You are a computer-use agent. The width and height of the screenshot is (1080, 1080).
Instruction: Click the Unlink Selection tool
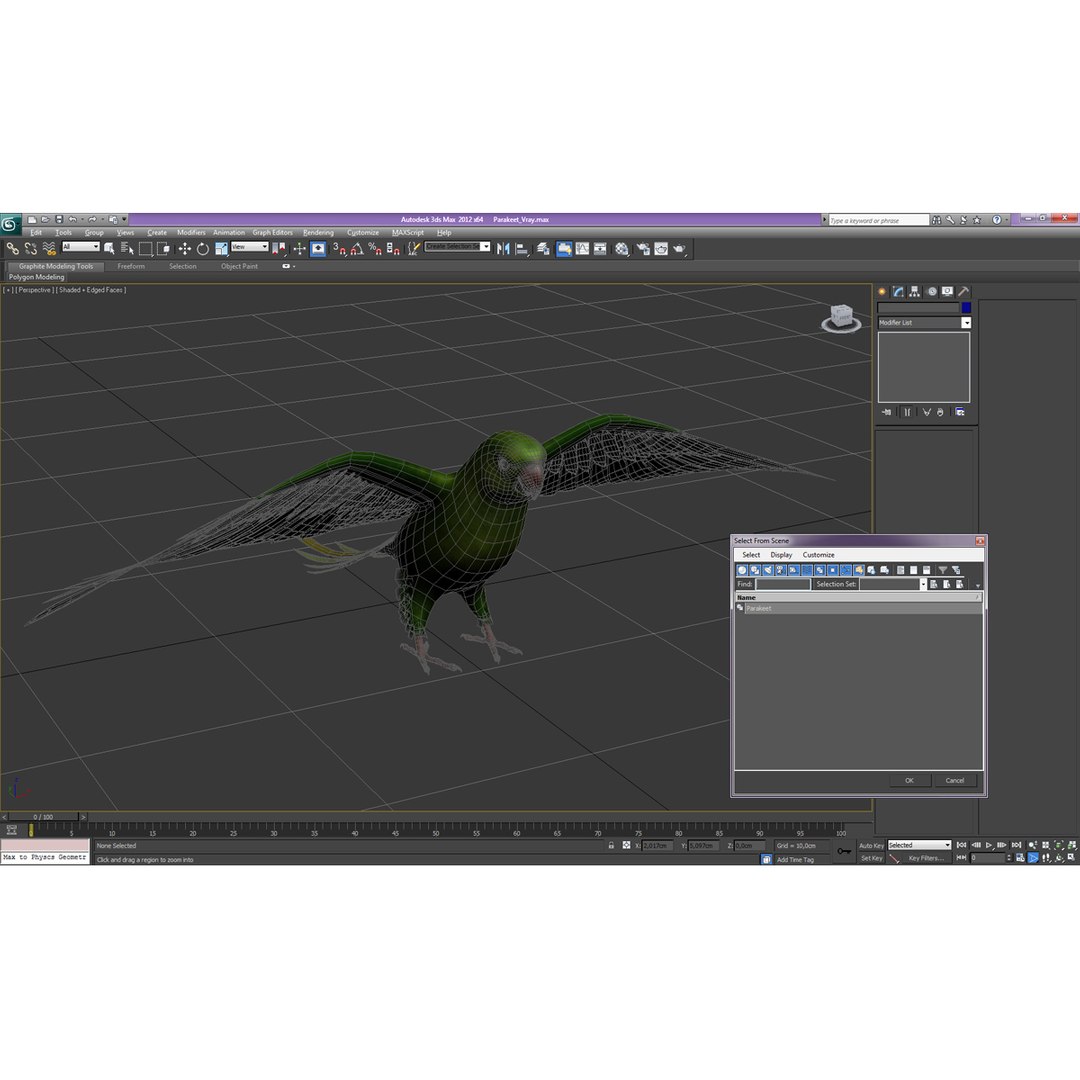tap(30, 249)
